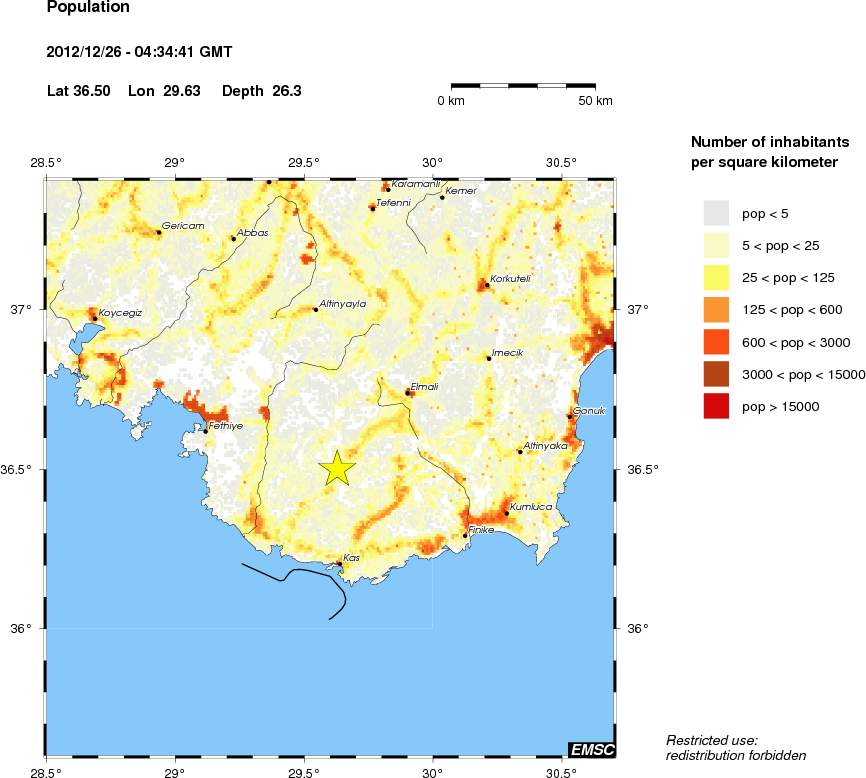Click the 50 km scale bar

tap(524, 86)
